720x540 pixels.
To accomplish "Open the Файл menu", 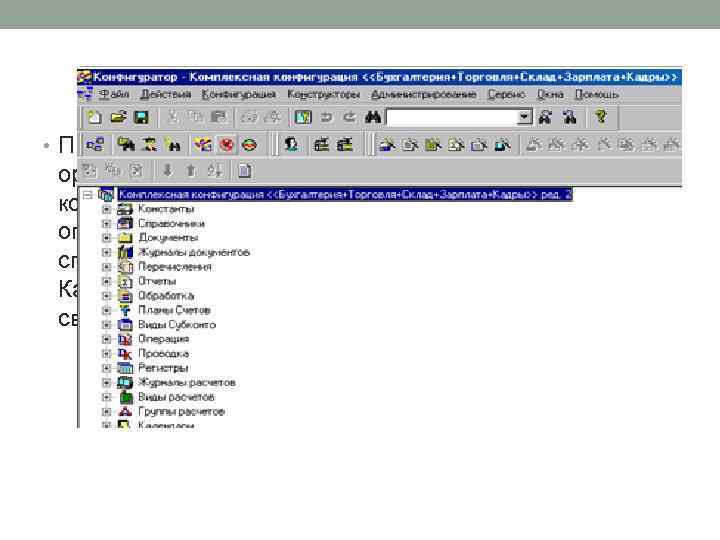I will (114, 95).
